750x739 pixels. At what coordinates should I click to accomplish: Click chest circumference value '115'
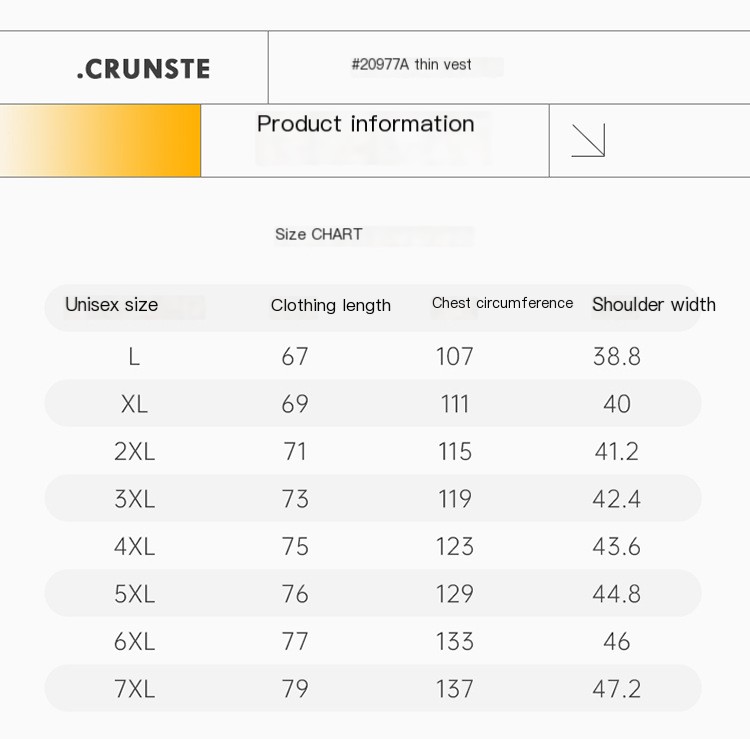pos(455,452)
